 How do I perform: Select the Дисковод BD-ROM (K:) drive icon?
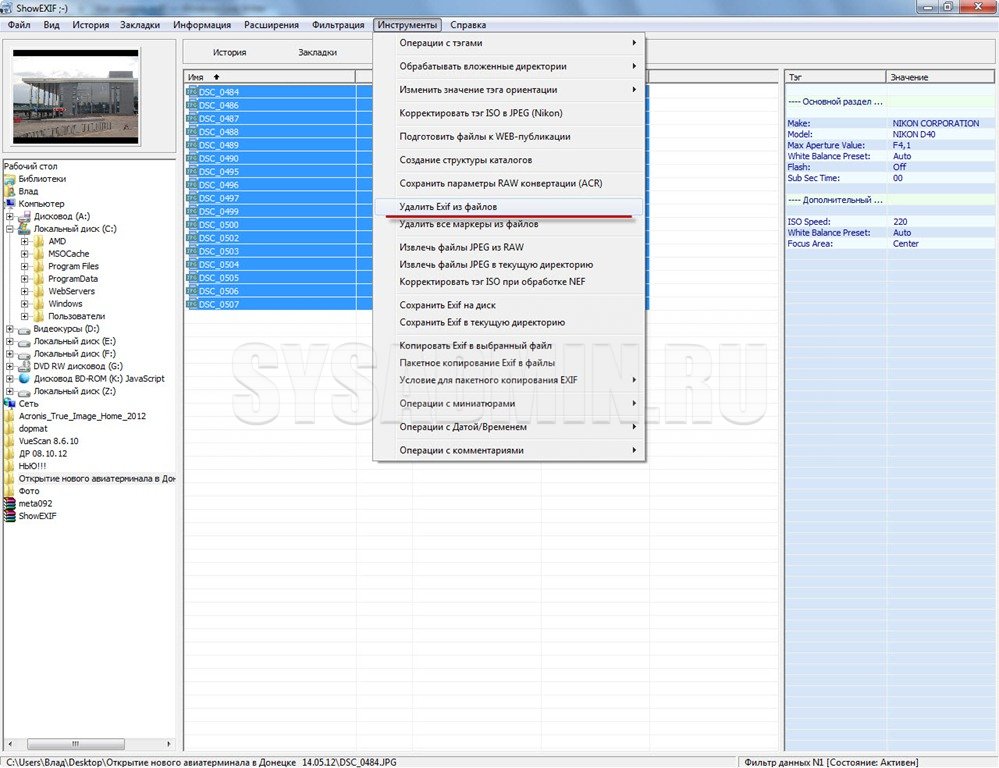[x=25, y=379]
